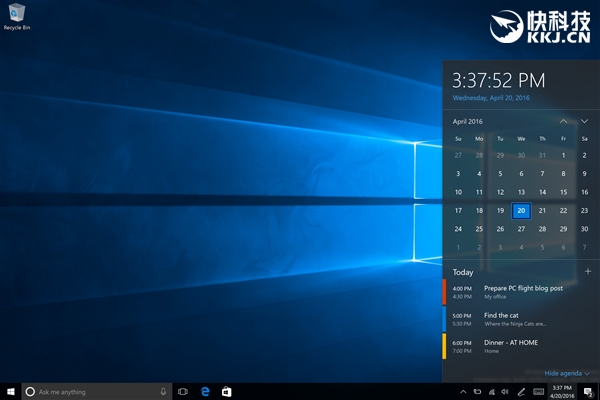Image resolution: width=600 pixels, height=400 pixels.
Task: Click the Cortana microphone icon
Action: coord(162,391)
